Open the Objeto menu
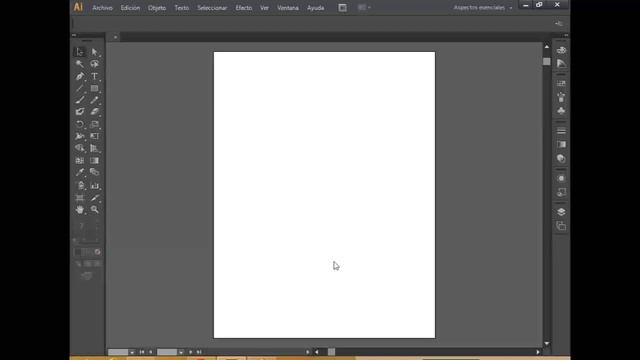This screenshot has width=640, height=360. tap(157, 8)
